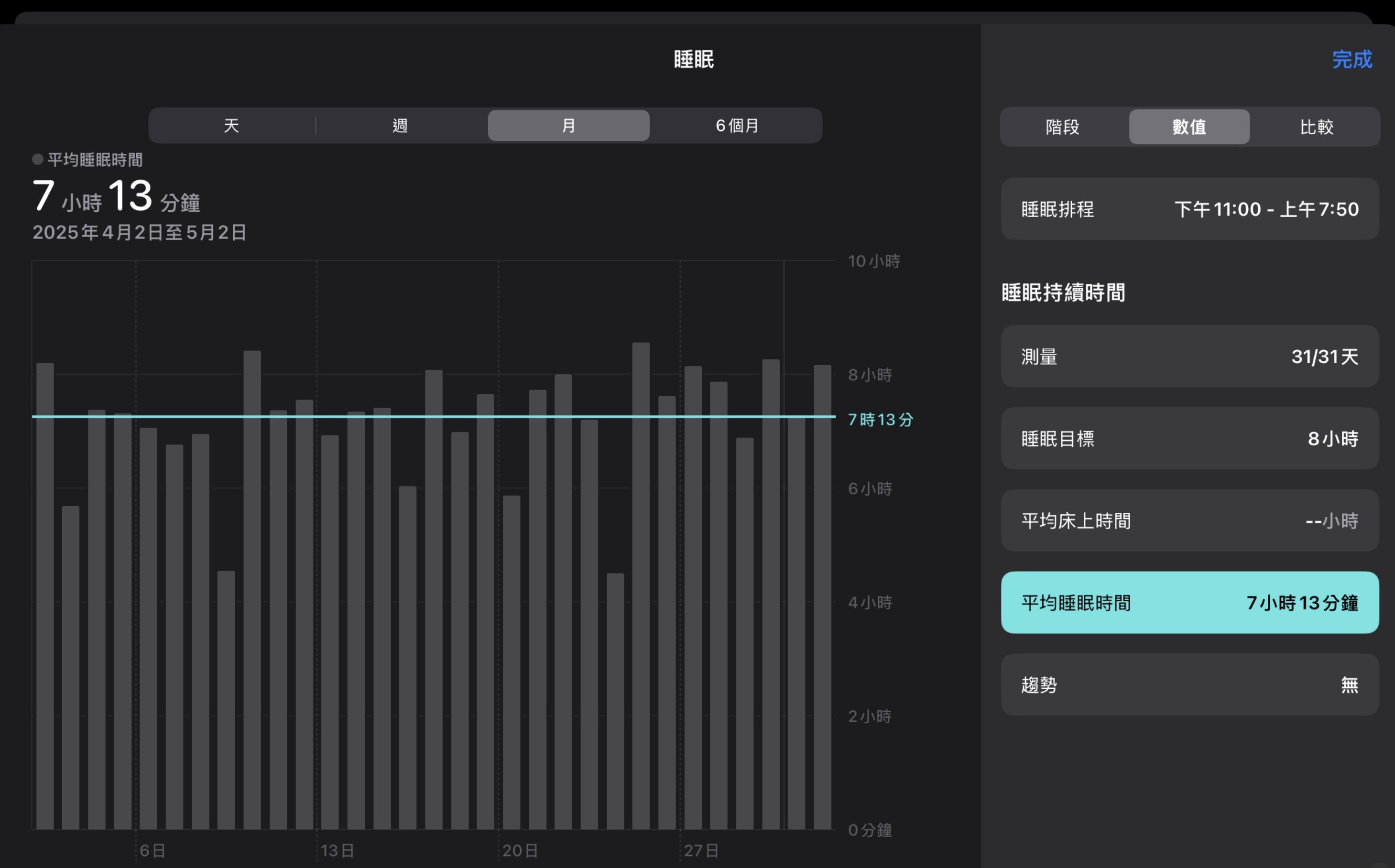This screenshot has width=1395, height=868.
Task: Select the 趨勢 row
Action: pos(1189,685)
